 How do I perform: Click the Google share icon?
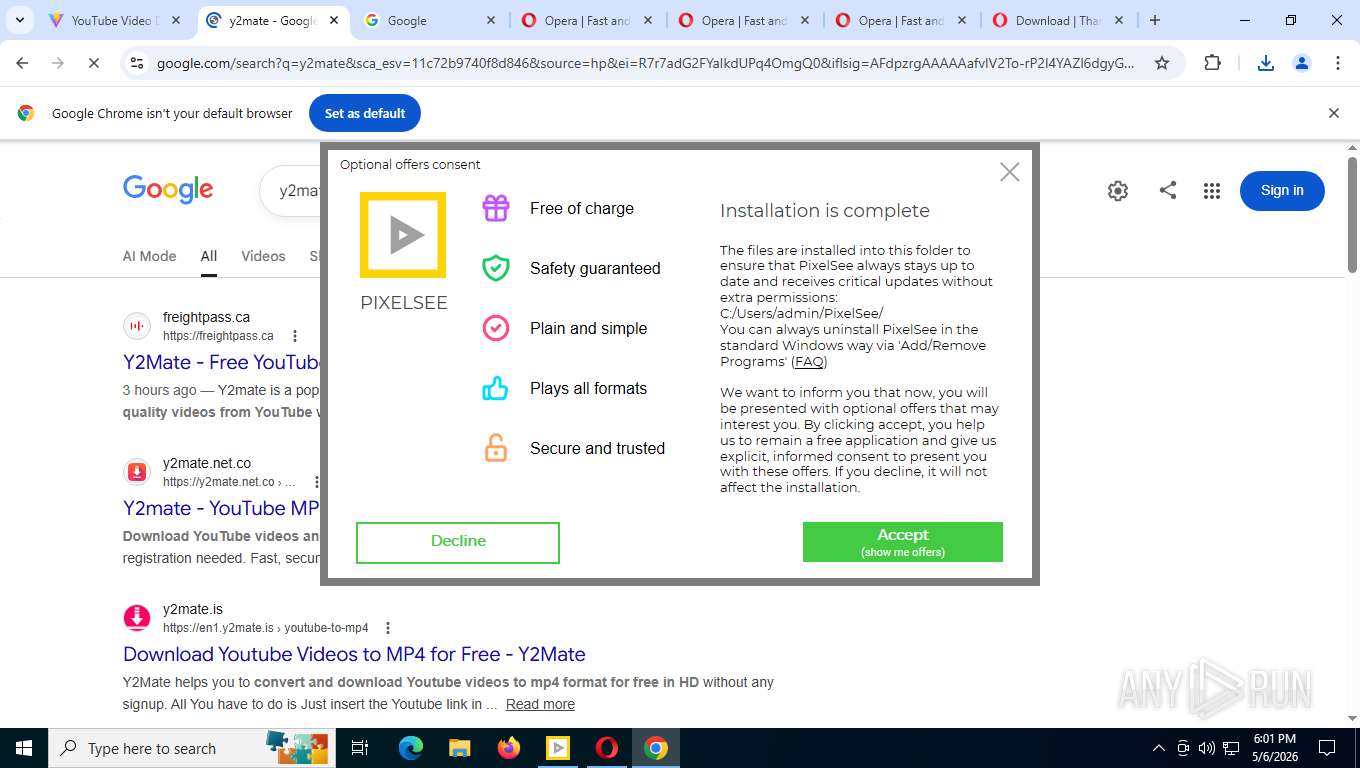(x=1167, y=190)
